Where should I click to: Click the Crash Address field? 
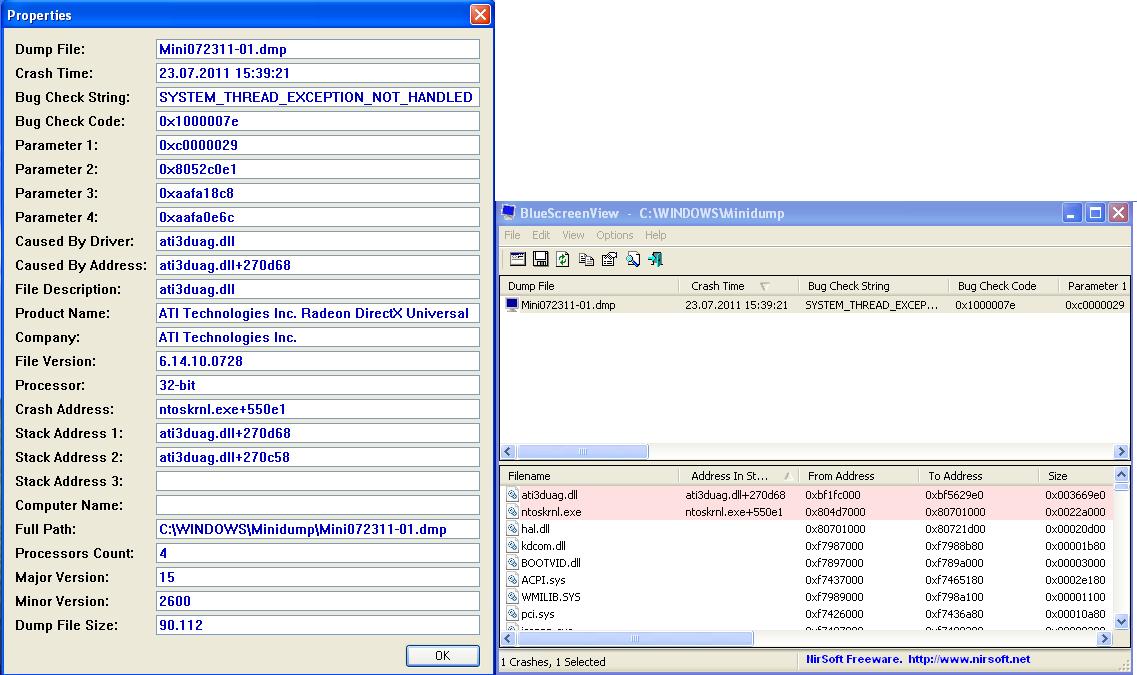click(318, 409)
